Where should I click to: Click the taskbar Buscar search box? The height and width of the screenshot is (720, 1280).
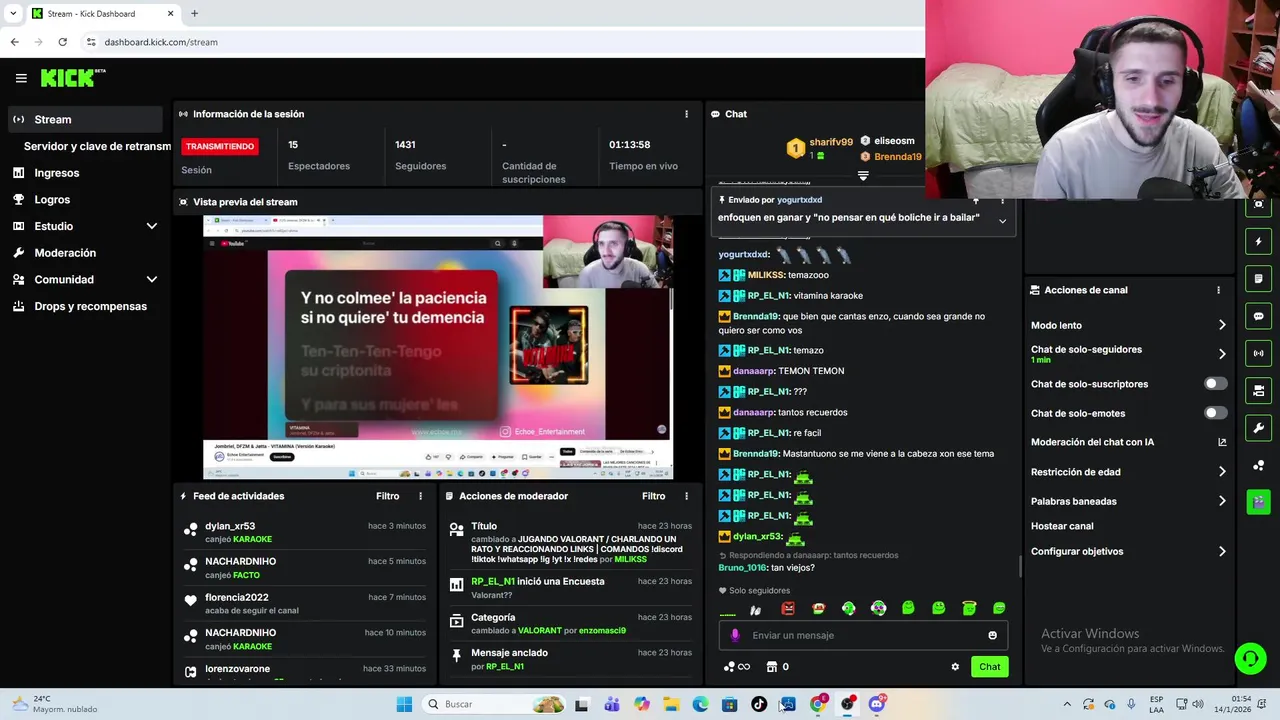[494, 704]
